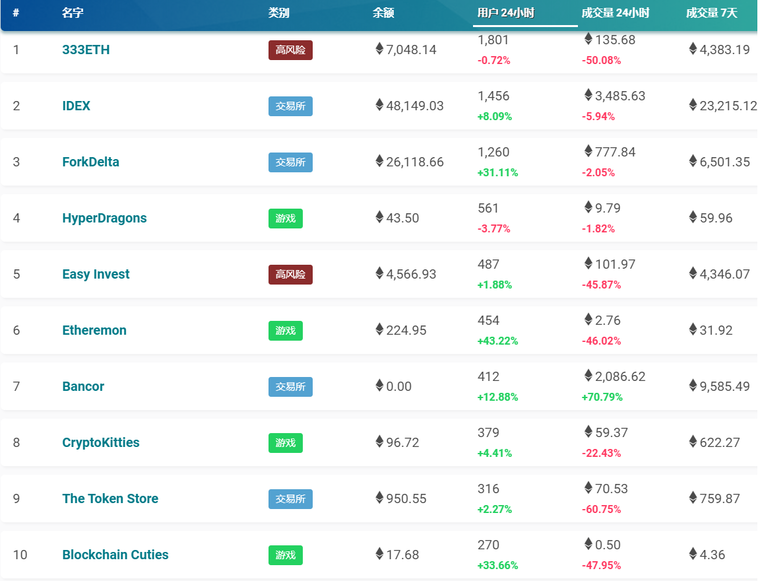Click Ethereum icon beside balance 950.55

pyautogui.click(x=380, y=498)
